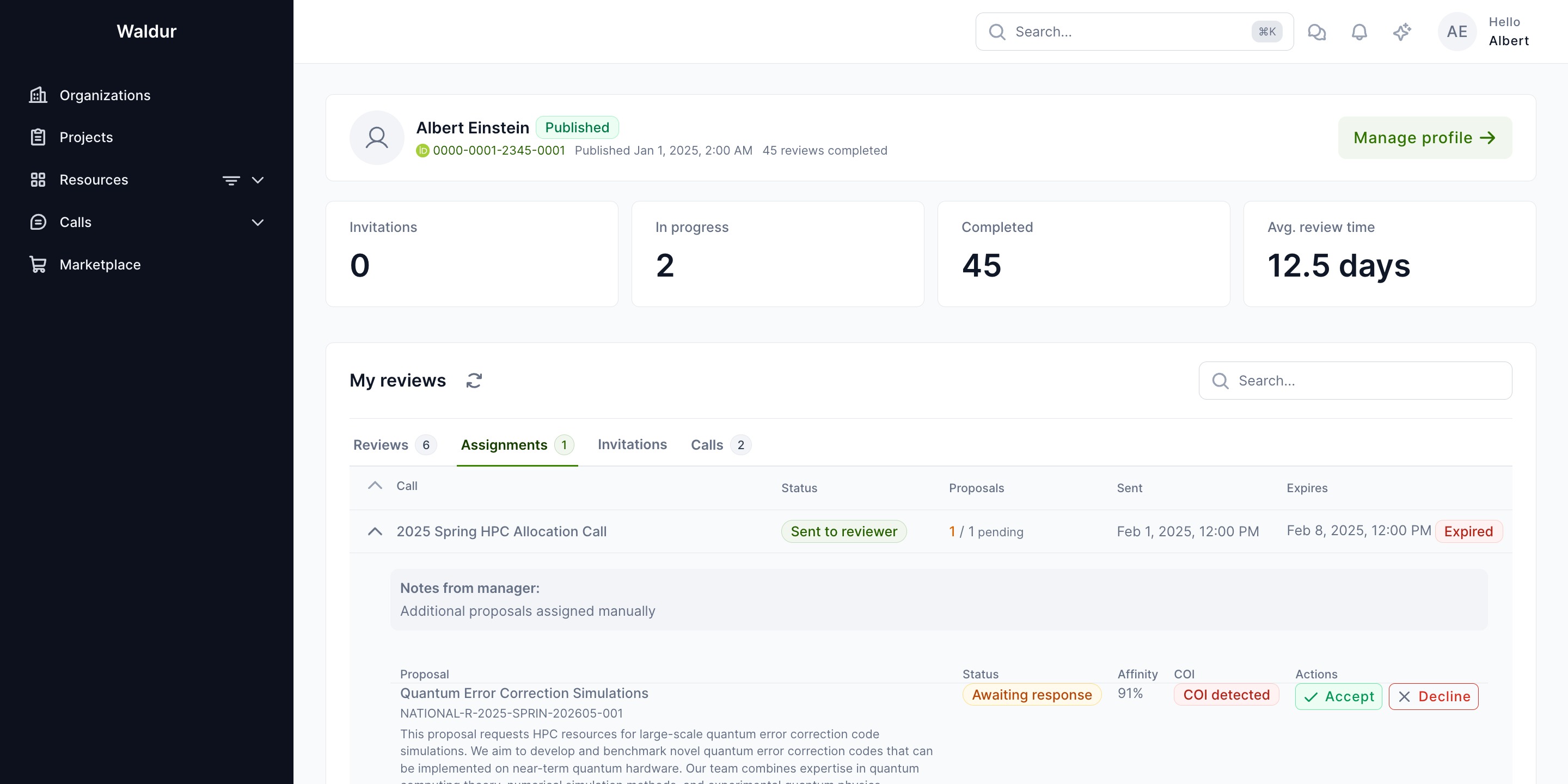Click the 91% affinity value

tap(1130, 693)
